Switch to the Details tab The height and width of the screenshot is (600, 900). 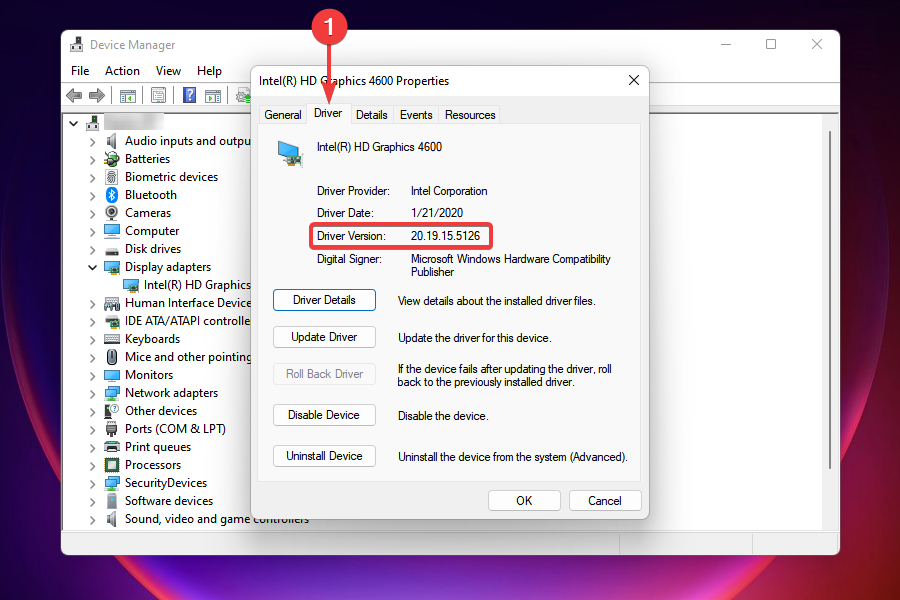[371, 115]
